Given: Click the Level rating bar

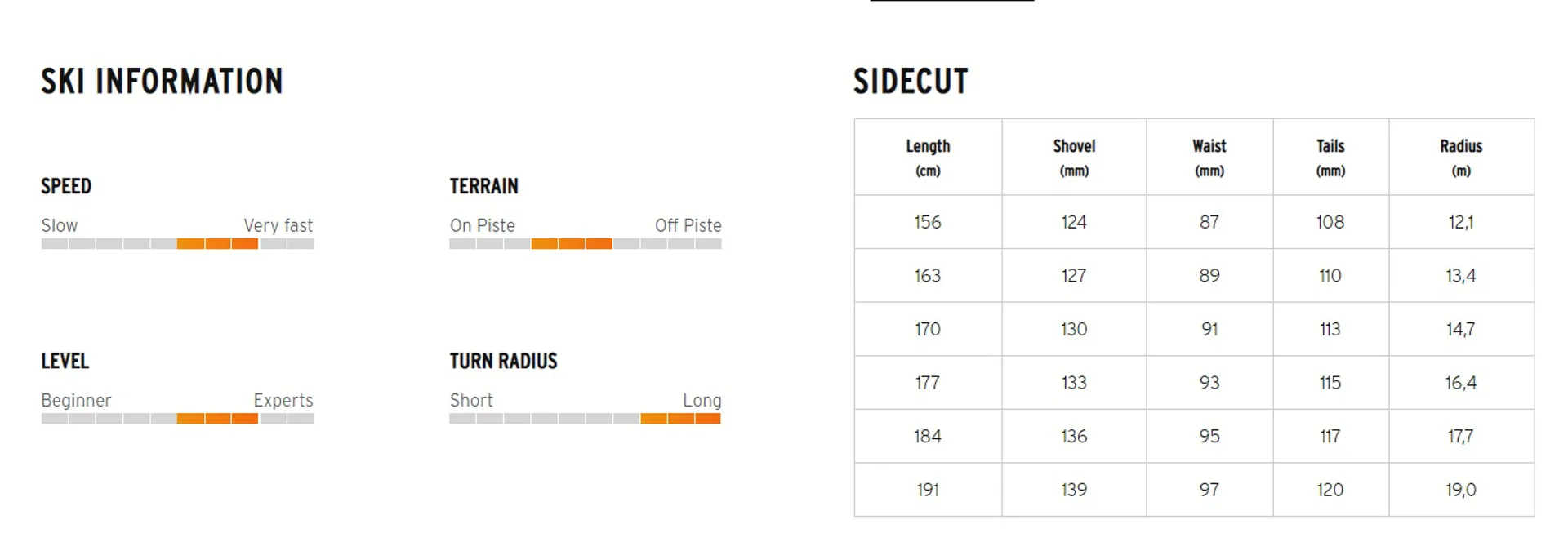Looking at the screenshot, I should [177, 419].
